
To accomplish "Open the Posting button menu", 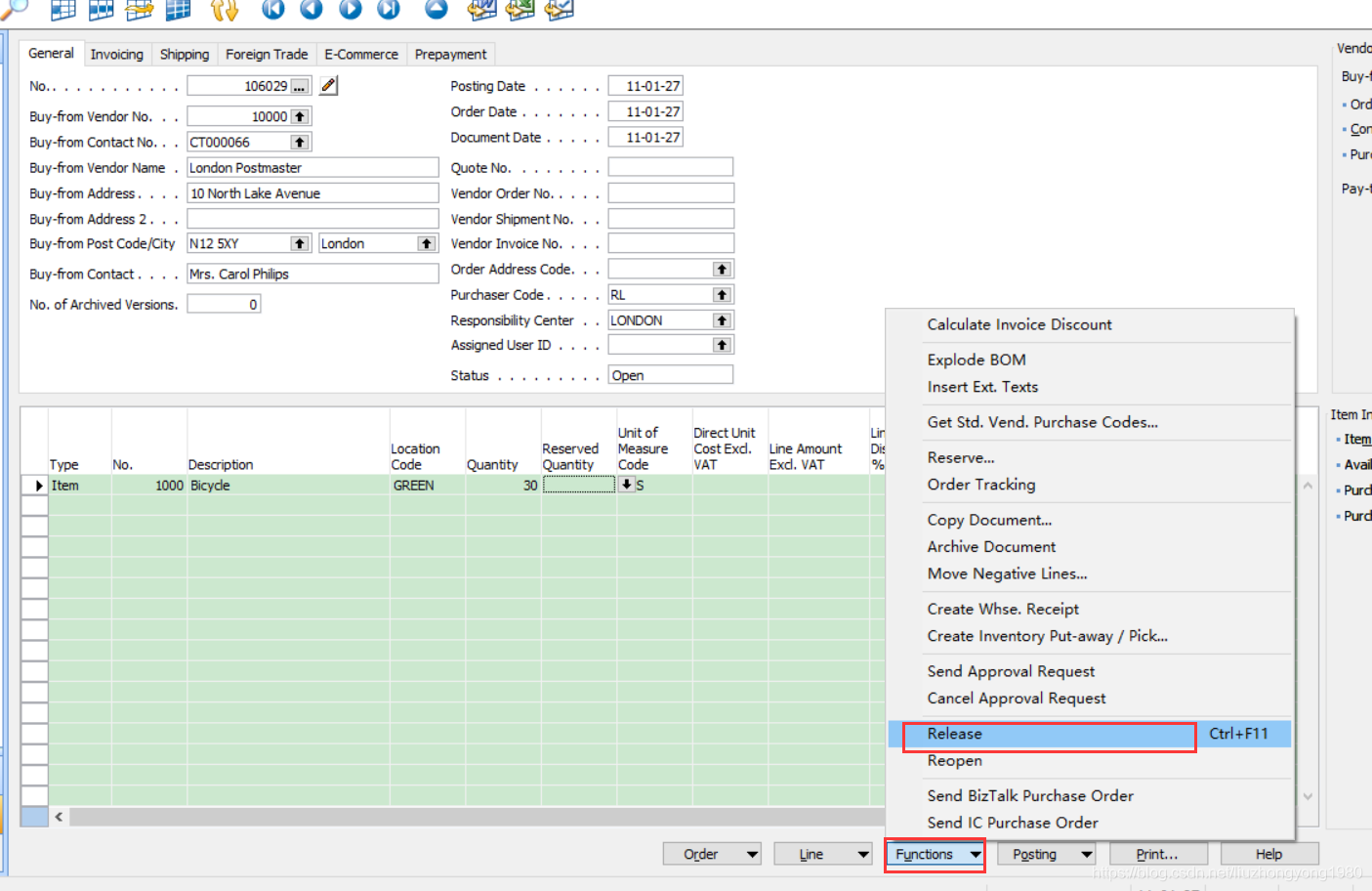I will click(1046, 854).
